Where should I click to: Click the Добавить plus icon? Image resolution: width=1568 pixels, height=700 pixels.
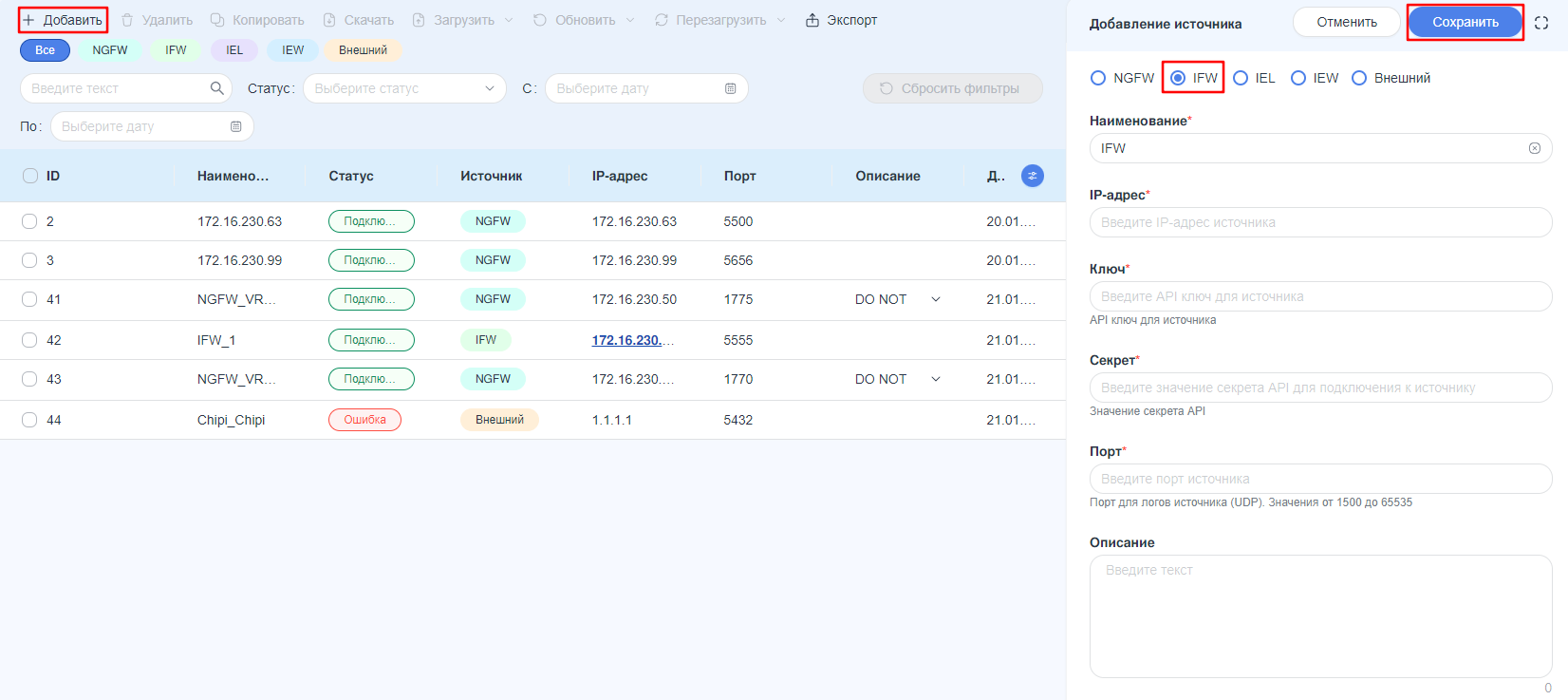point(28,20)
